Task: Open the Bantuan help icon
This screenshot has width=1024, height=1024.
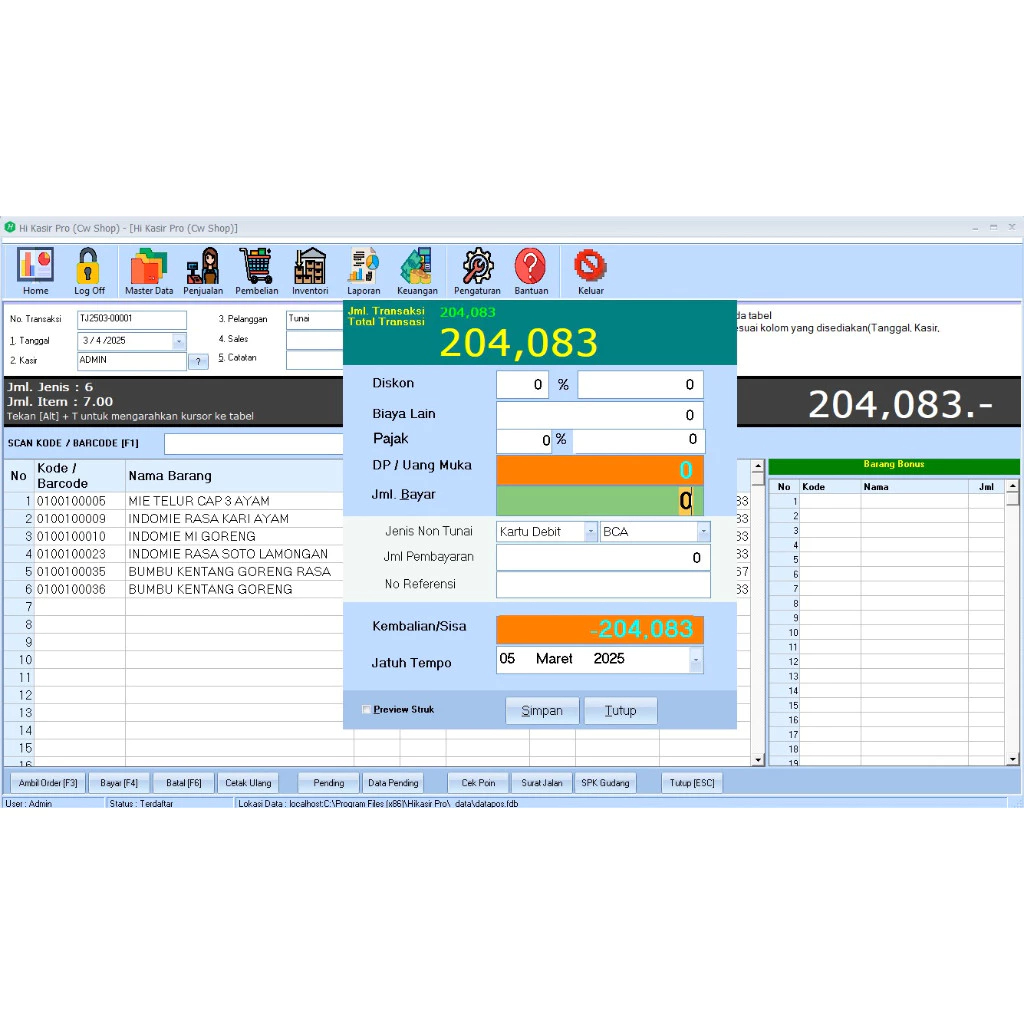Action: pyautogui.click(x=531, y=271)
